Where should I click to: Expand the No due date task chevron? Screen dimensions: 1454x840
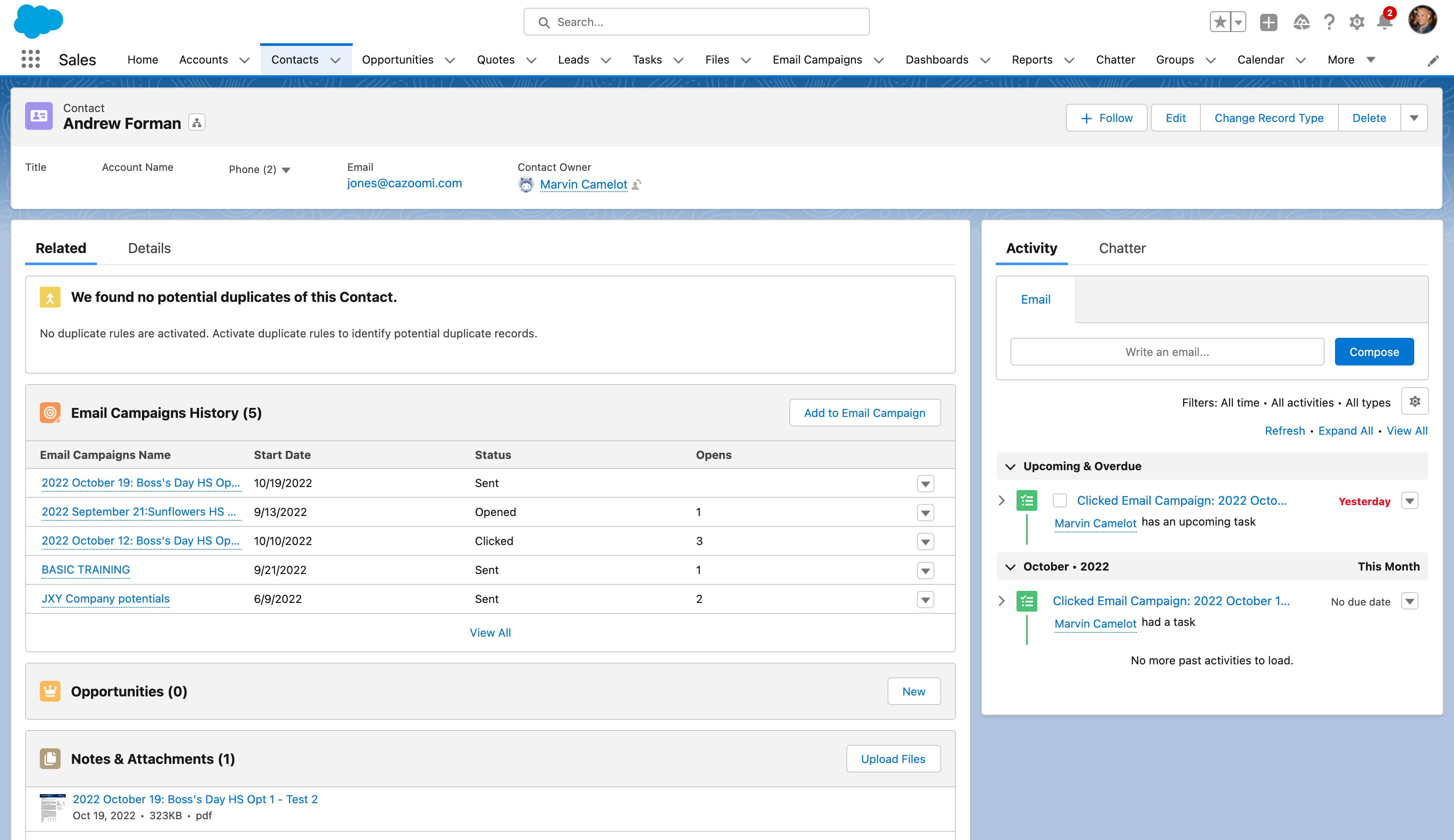click(x=1002, y=600)
